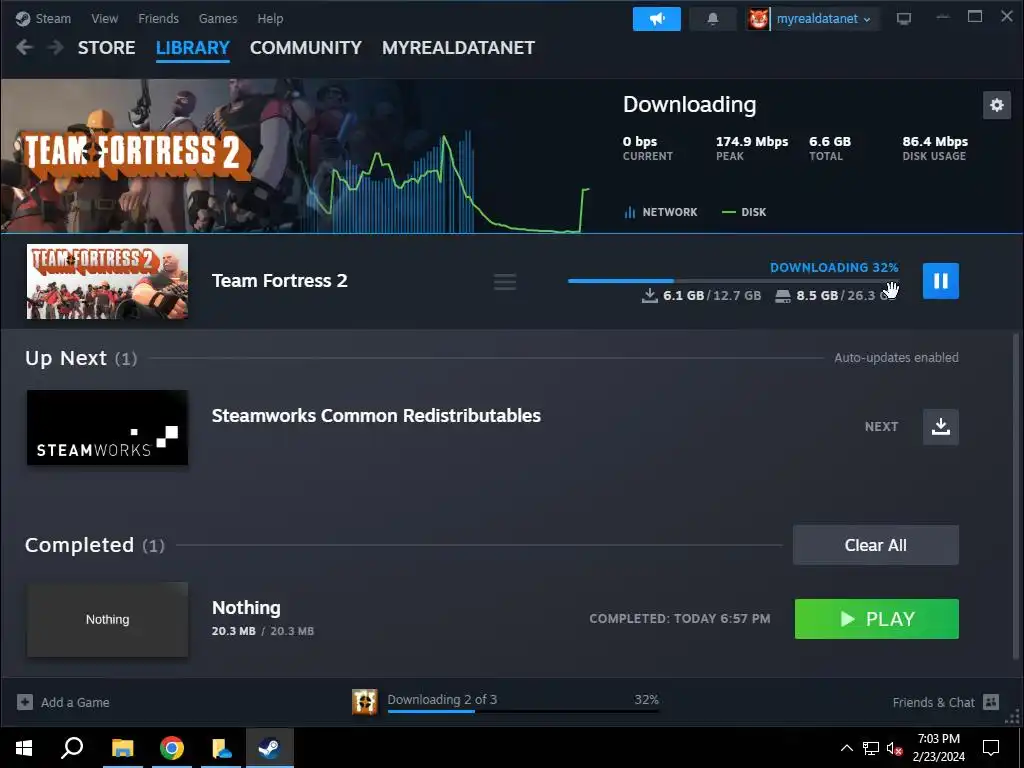Open the View menu
1024x768 pixels.
pos(104,18)
